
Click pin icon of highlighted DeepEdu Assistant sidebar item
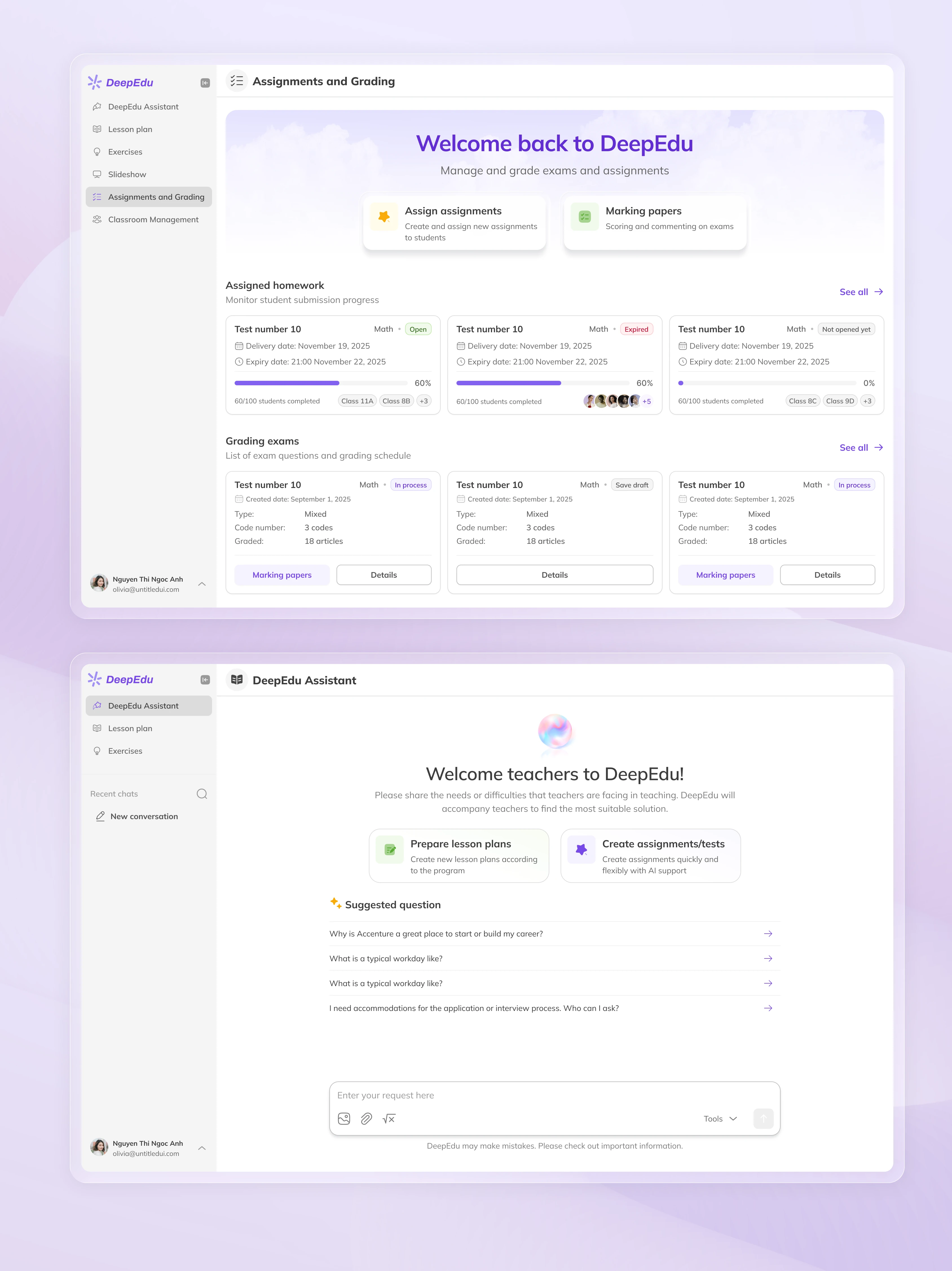click(97, 706)
